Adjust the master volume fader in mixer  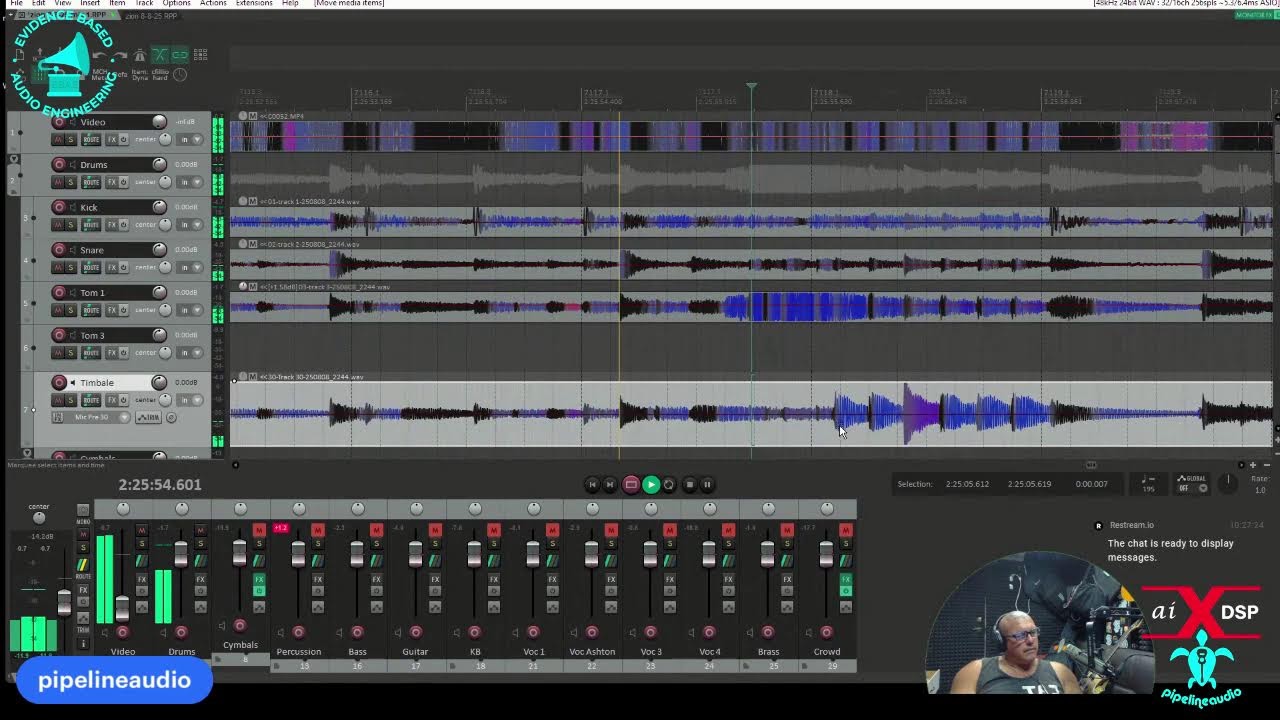click(x=64, y=602)
